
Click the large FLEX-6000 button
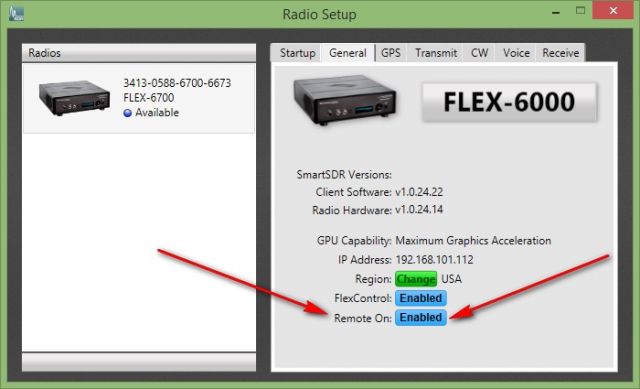(509, 102)
